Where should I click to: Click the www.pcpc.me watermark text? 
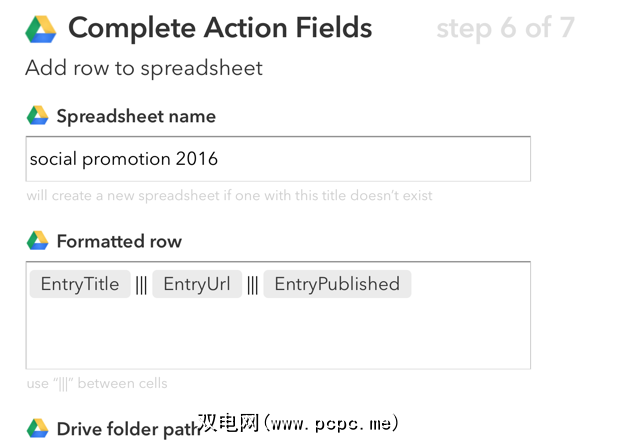(298, 423)
